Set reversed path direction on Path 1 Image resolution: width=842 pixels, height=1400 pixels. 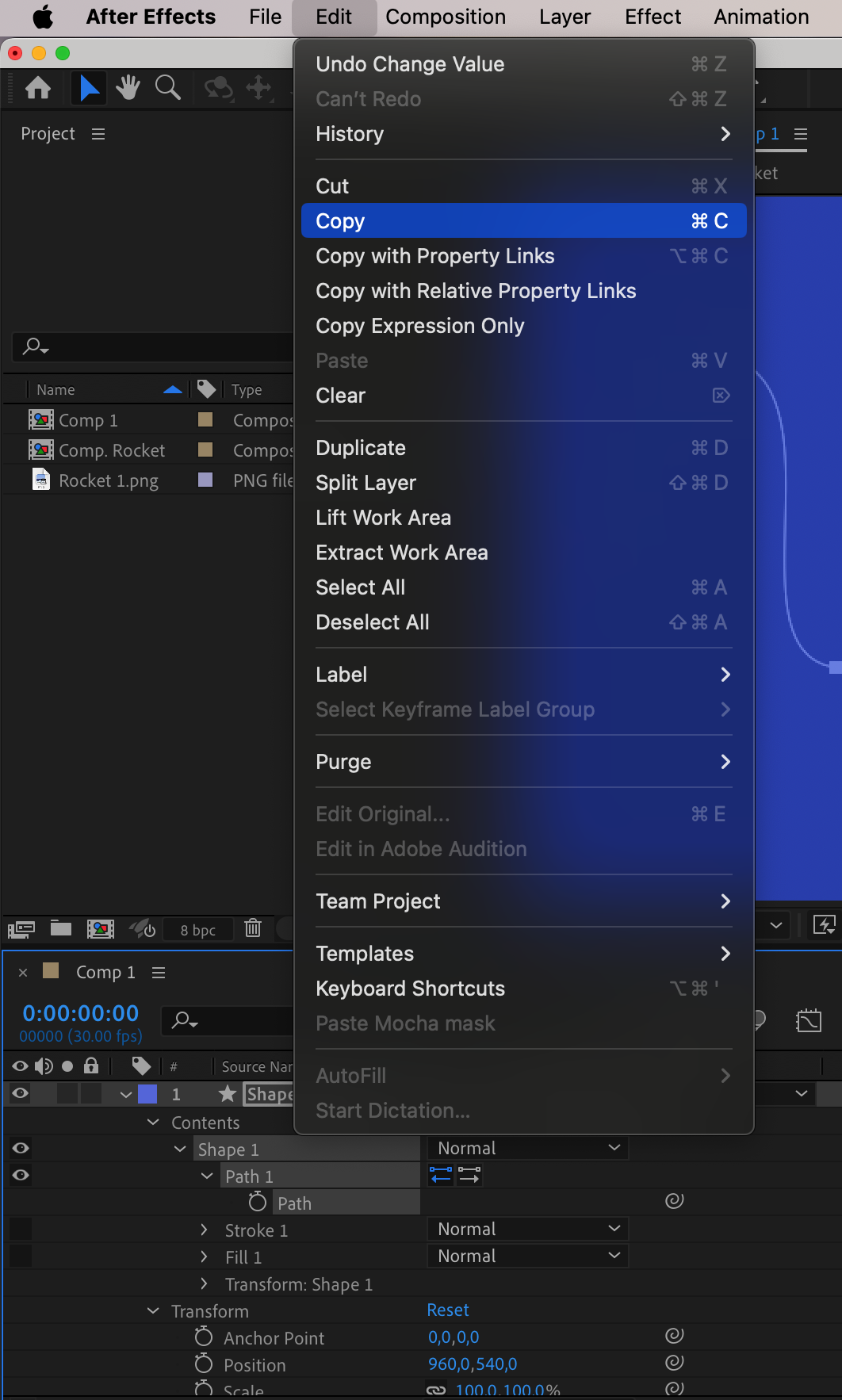(441, 1175)
